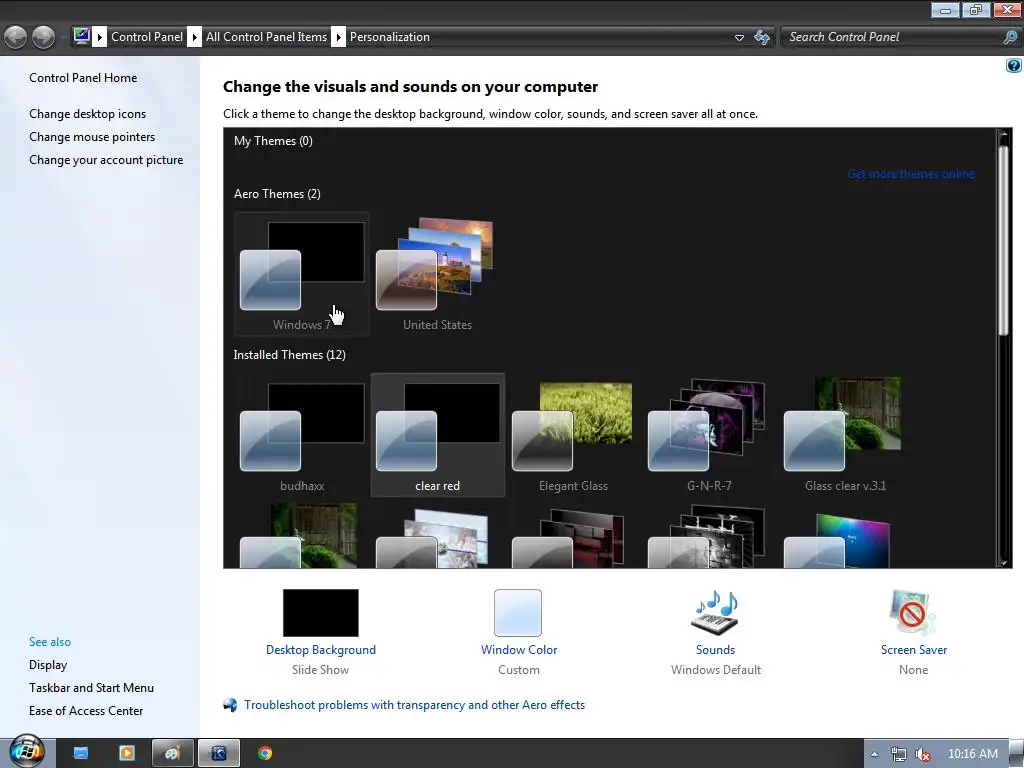Screen dimensions: 1024x768
Task: Open the Windows Start menu orb
Action: (x=27, y=751)
